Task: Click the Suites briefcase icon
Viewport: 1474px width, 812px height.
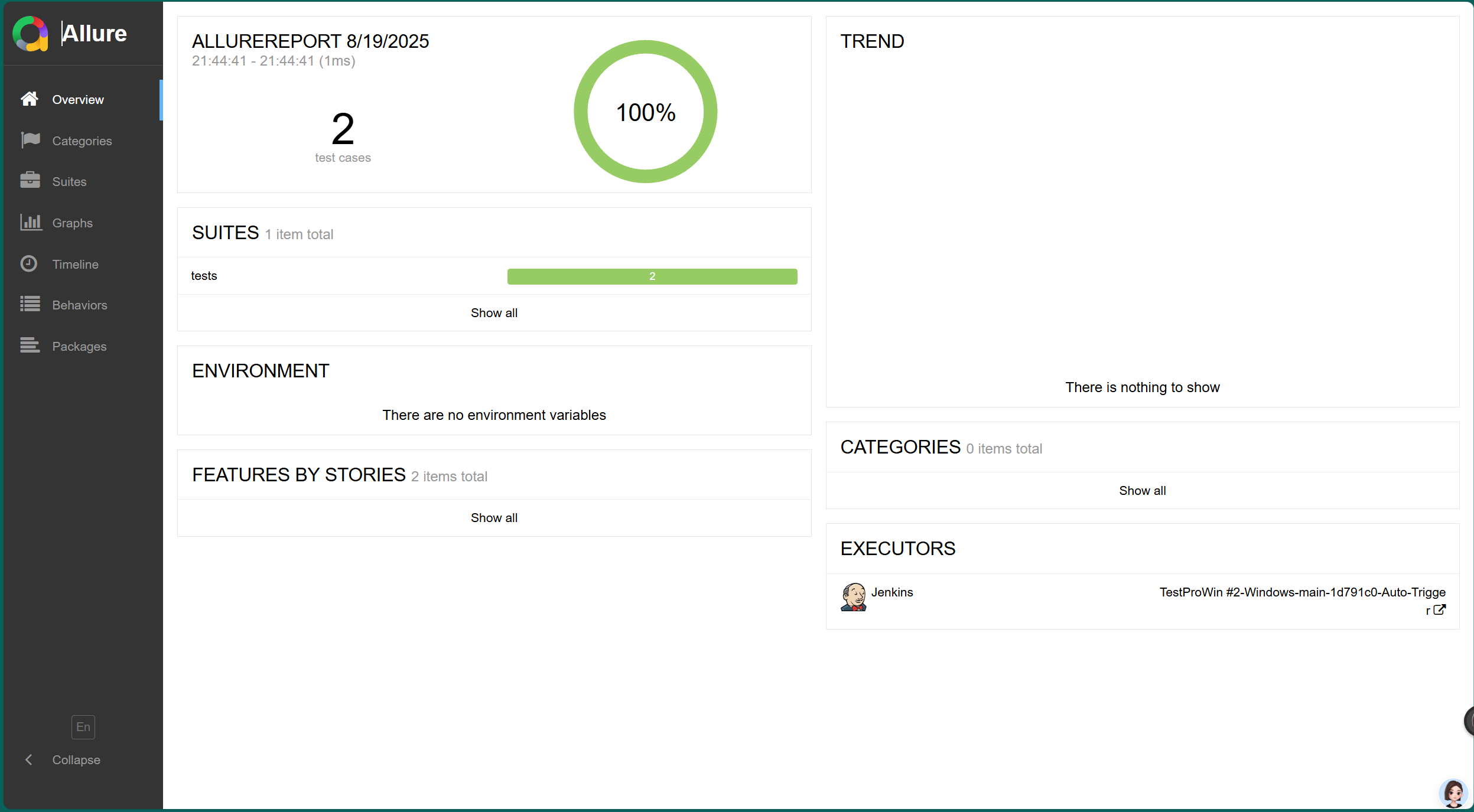Action: pos(30,181)
